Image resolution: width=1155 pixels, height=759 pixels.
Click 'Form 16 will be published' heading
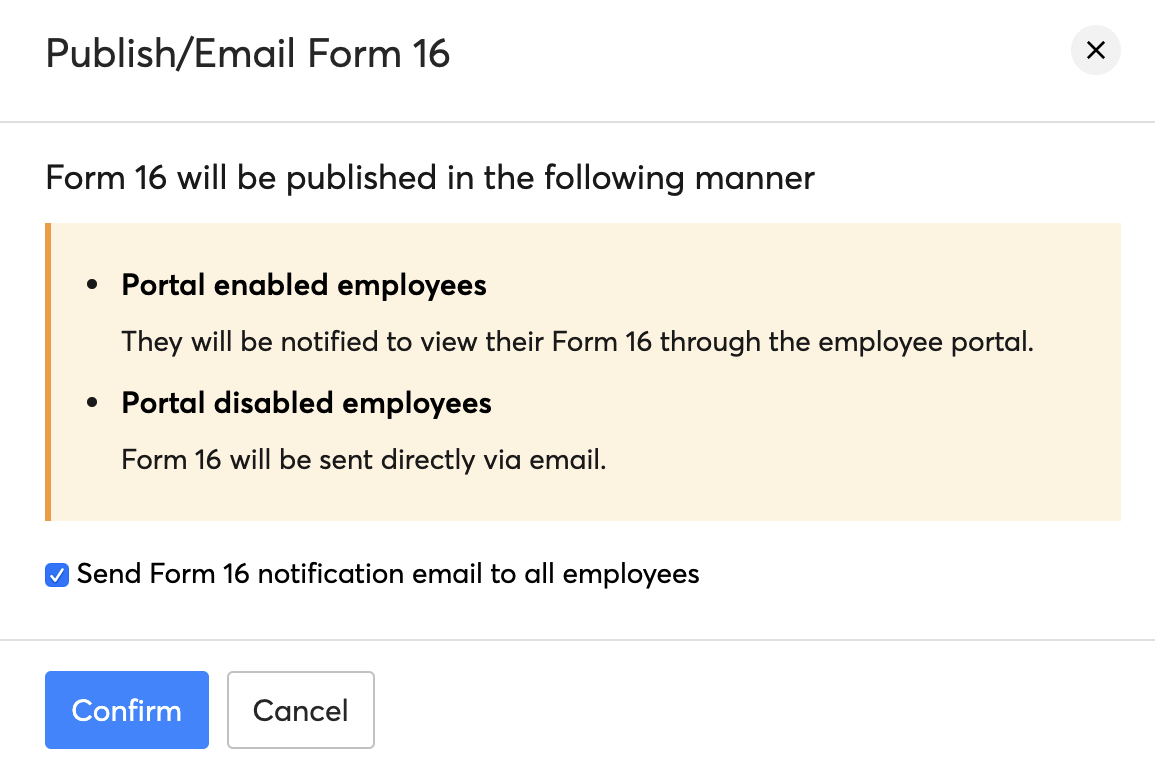click(x=430, y=178)
